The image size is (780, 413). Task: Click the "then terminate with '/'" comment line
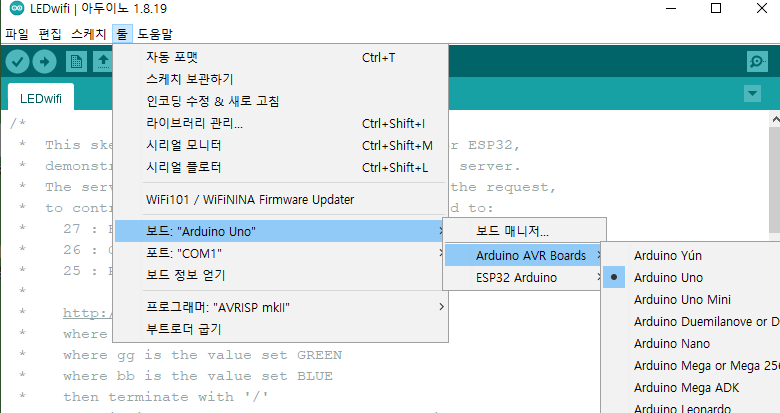tap(166, 397)
